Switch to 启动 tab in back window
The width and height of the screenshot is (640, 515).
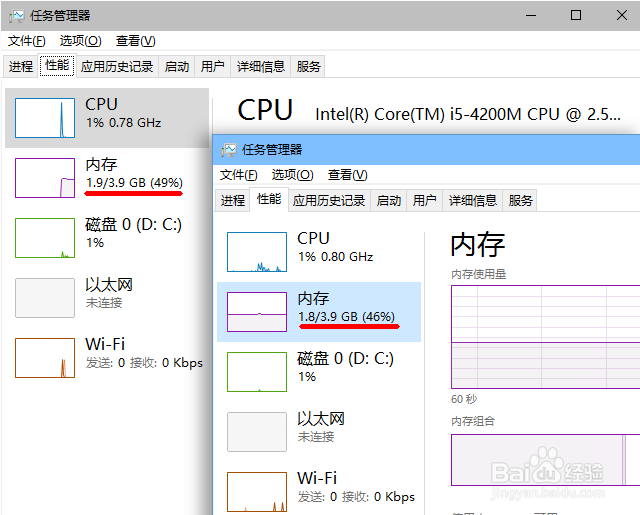click(x=177, y=67)
